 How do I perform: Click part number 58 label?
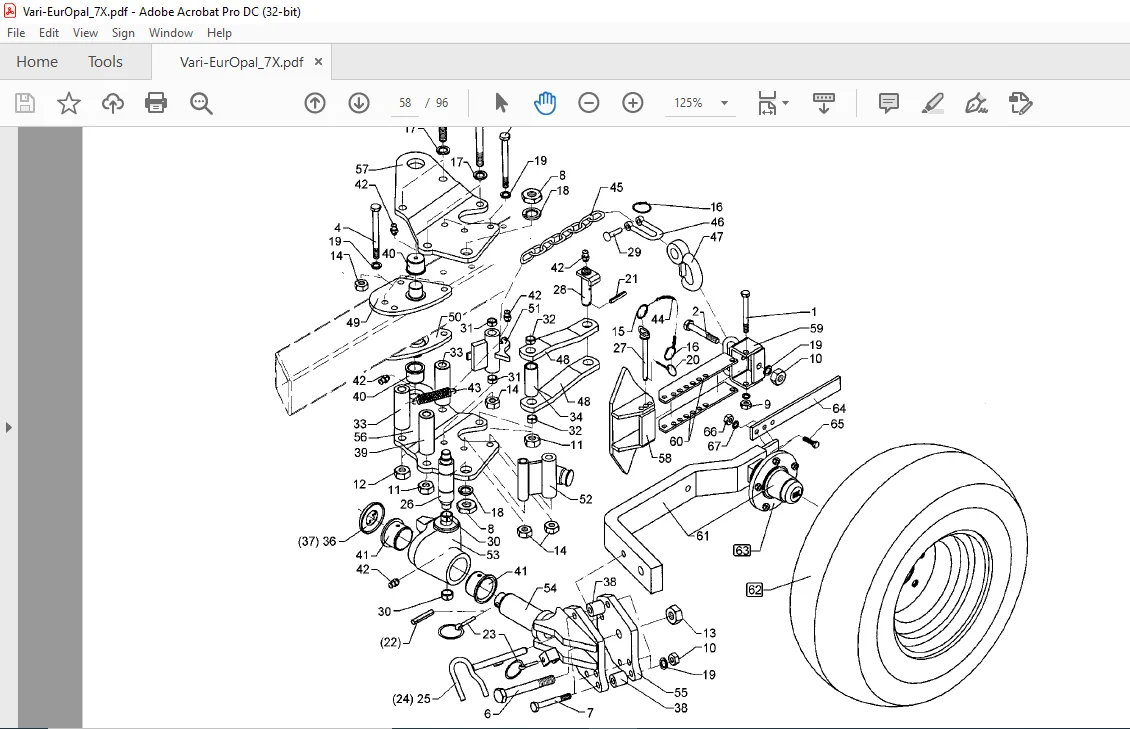click(x=664, y=458)
